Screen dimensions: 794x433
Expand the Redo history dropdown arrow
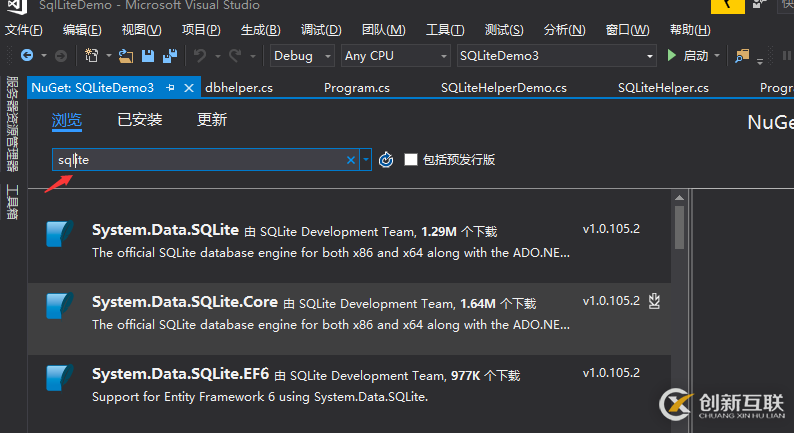point(252,56)
